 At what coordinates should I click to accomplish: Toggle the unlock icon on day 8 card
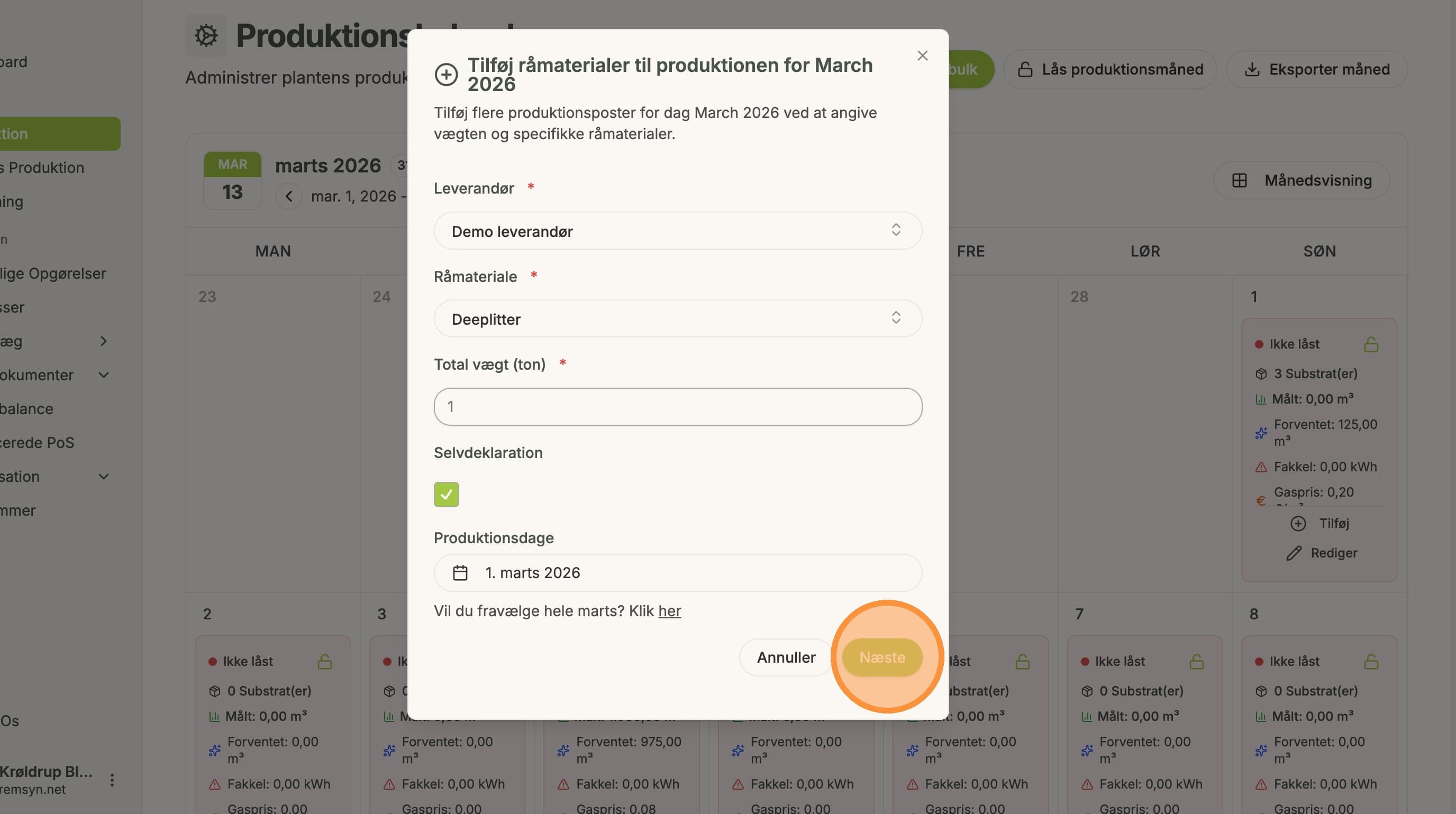[x=1371, y=662]
